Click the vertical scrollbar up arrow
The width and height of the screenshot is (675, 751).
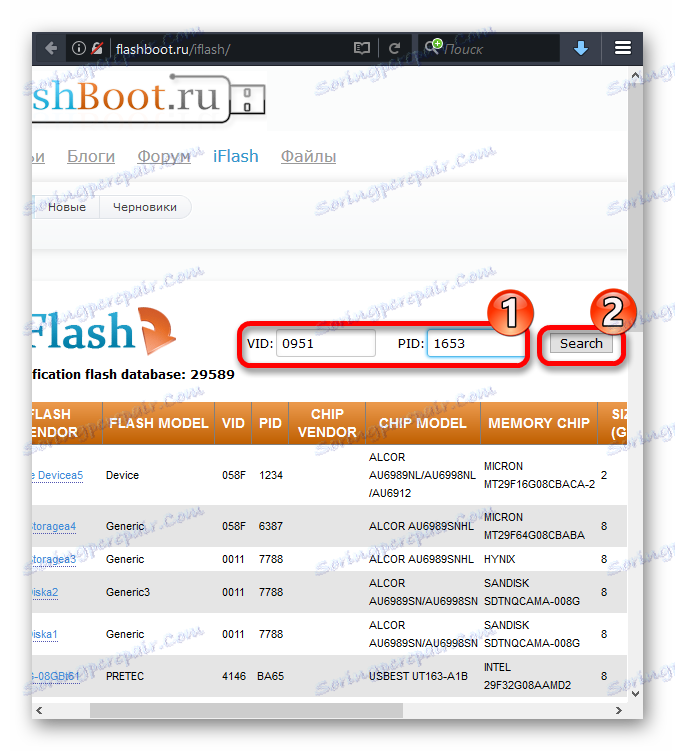635,75
